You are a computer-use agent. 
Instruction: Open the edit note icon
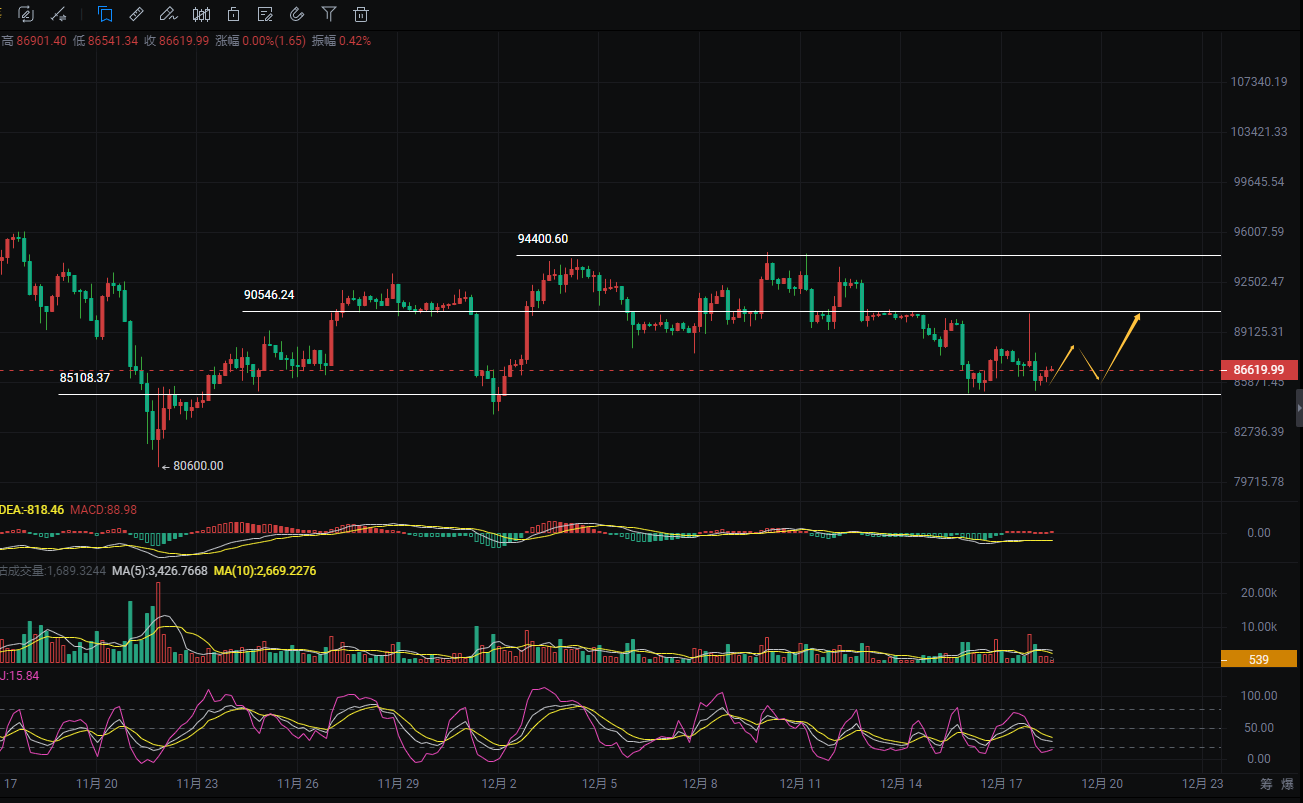tap(265, 14)
